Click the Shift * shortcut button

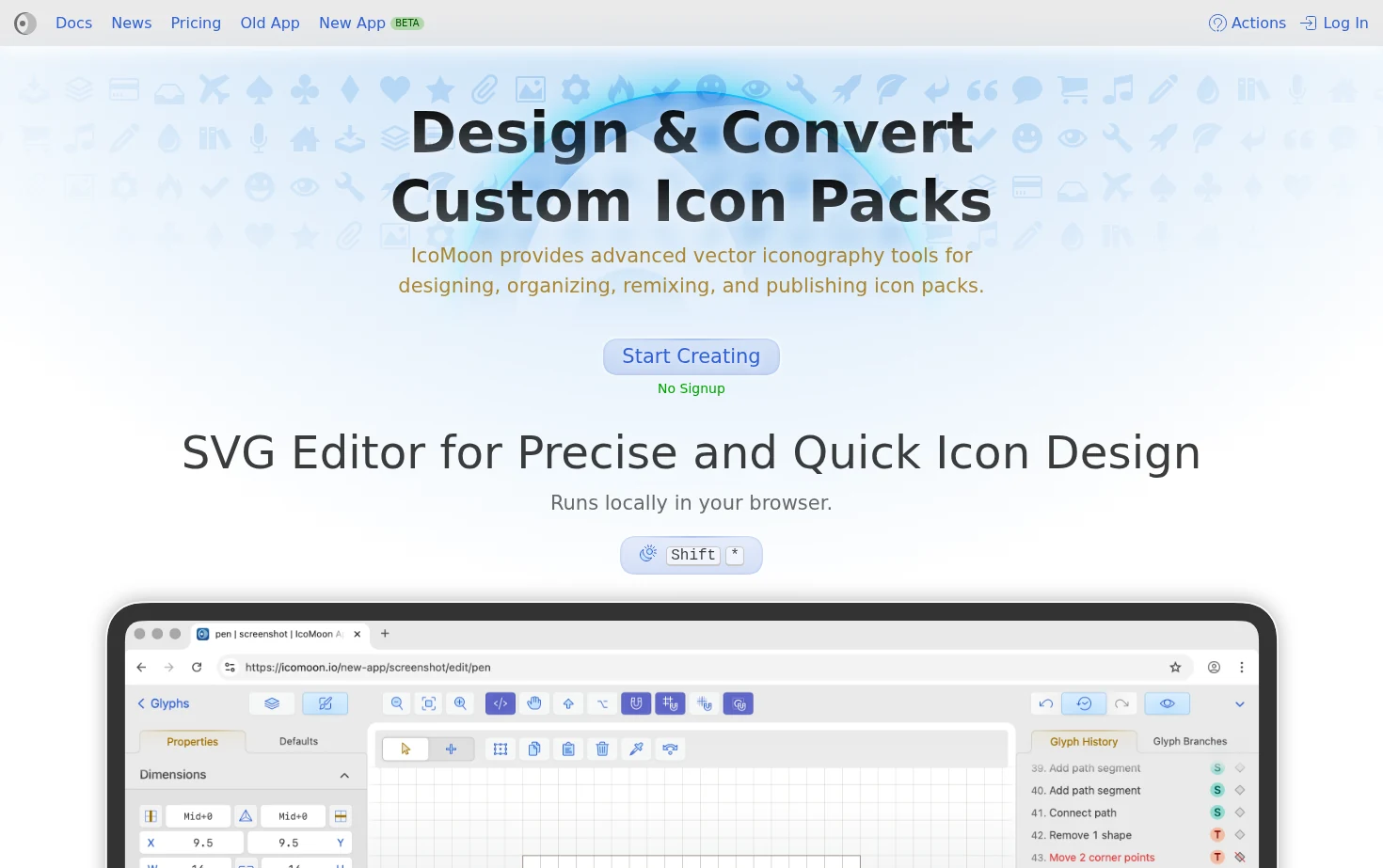click(691, 555)
